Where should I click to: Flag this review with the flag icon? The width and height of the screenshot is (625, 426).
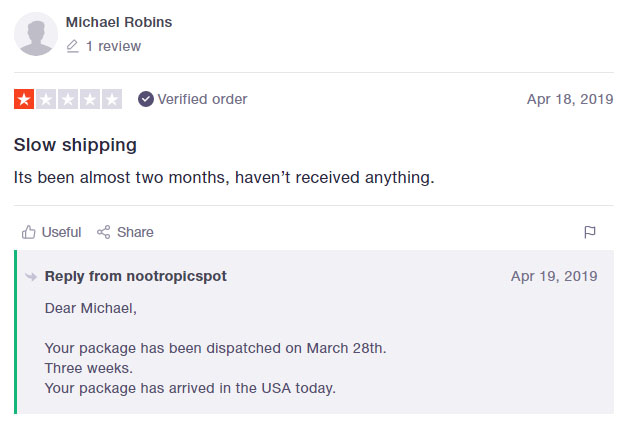click(590, 232)
